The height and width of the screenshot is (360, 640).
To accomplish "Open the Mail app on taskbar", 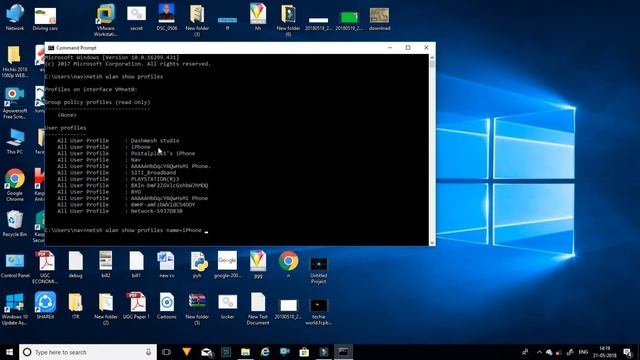I will point(207,352).
